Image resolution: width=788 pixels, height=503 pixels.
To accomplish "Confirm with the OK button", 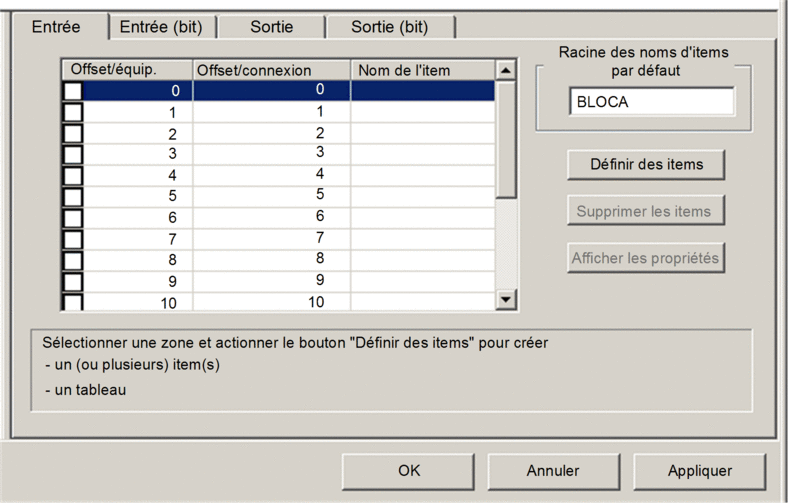I will click(x=409, y=471).
